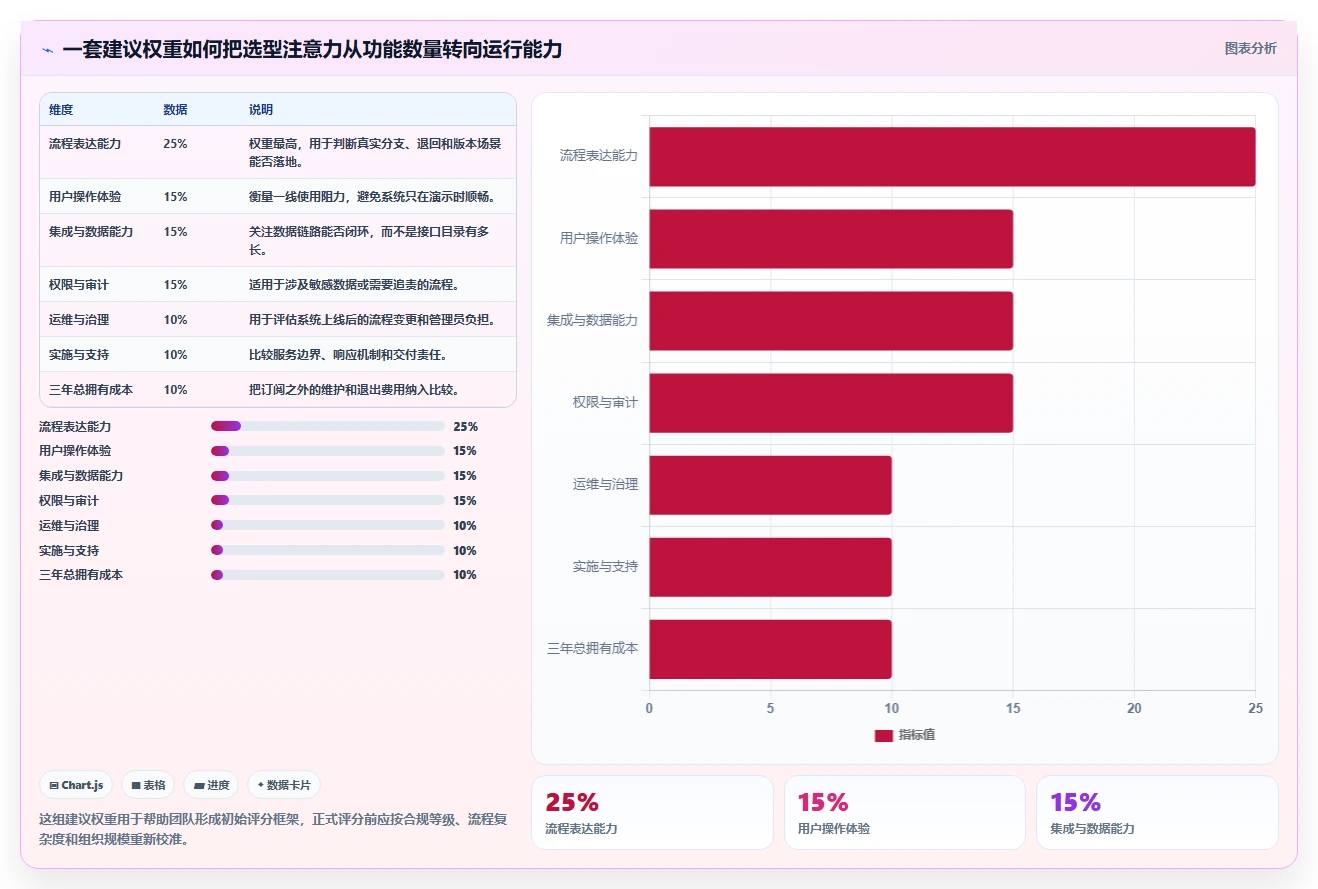Click the 三年总拥有成本 chart bar

tap(770, 649)
